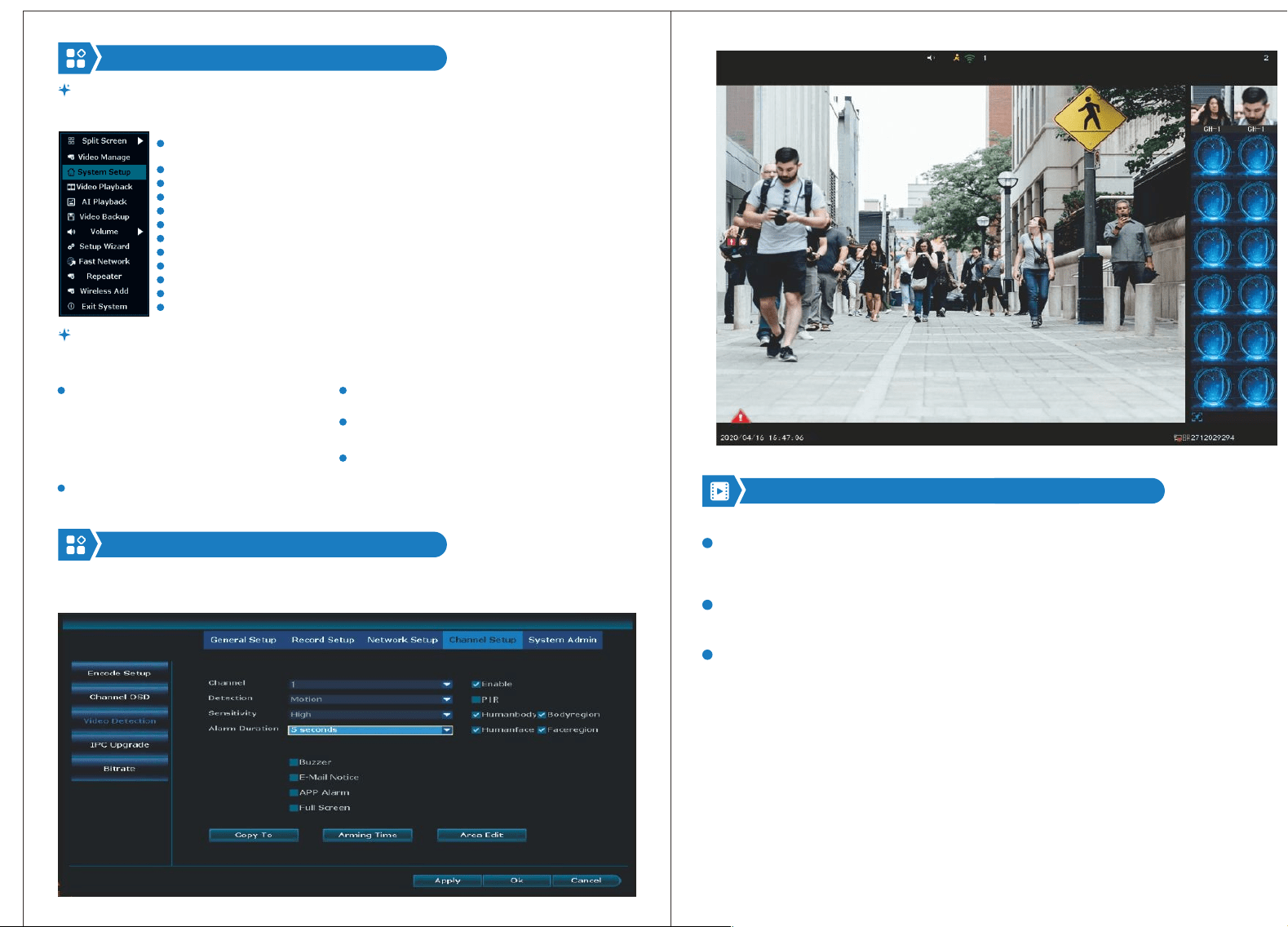This screenshot has width=1288, height=927.
Task: Click the Repeater camera icon
Action: tap(71, 277)
